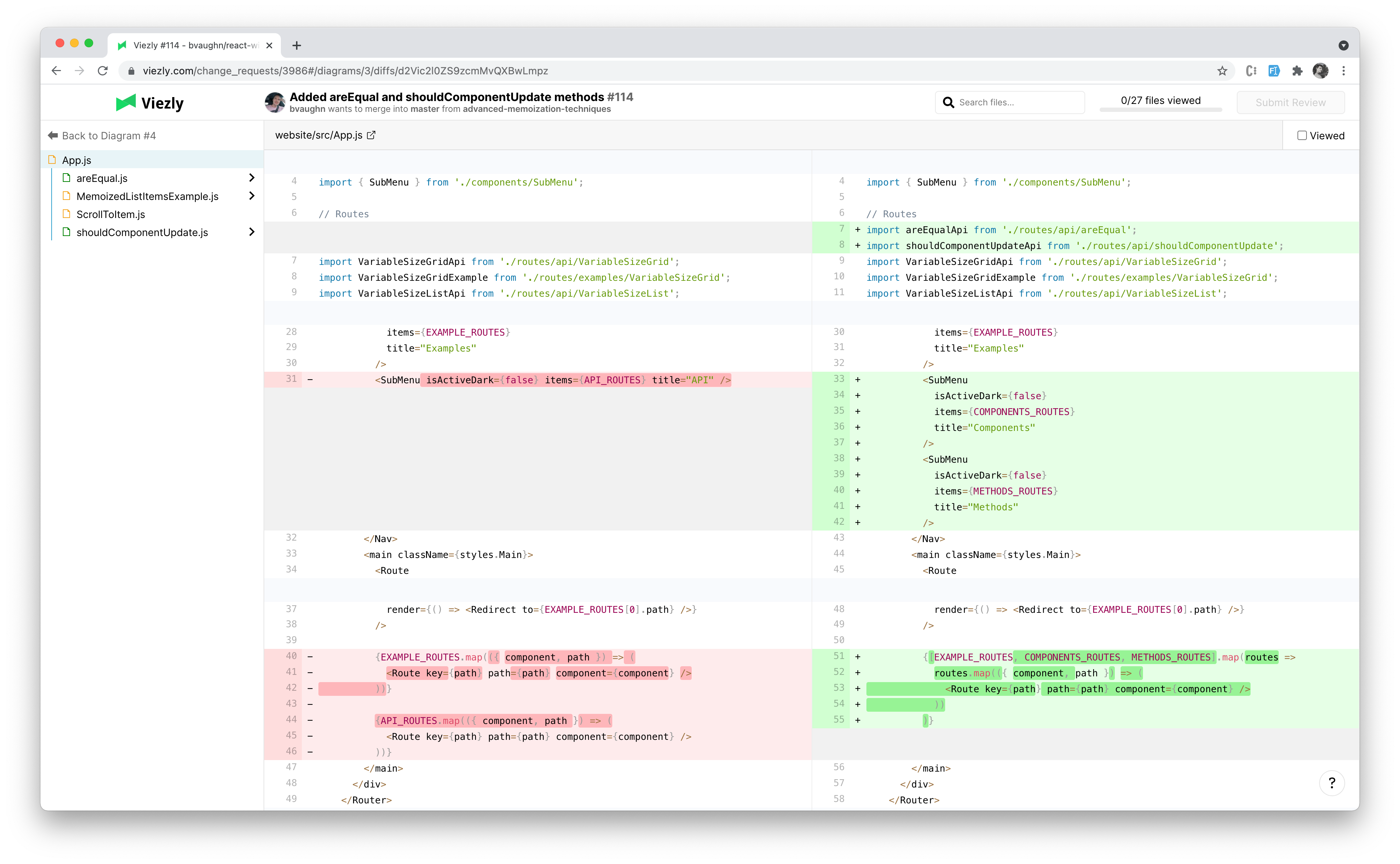
Task: Click left line 6 Routes comment
Action: pyautogui.click(x=538, y=214)
